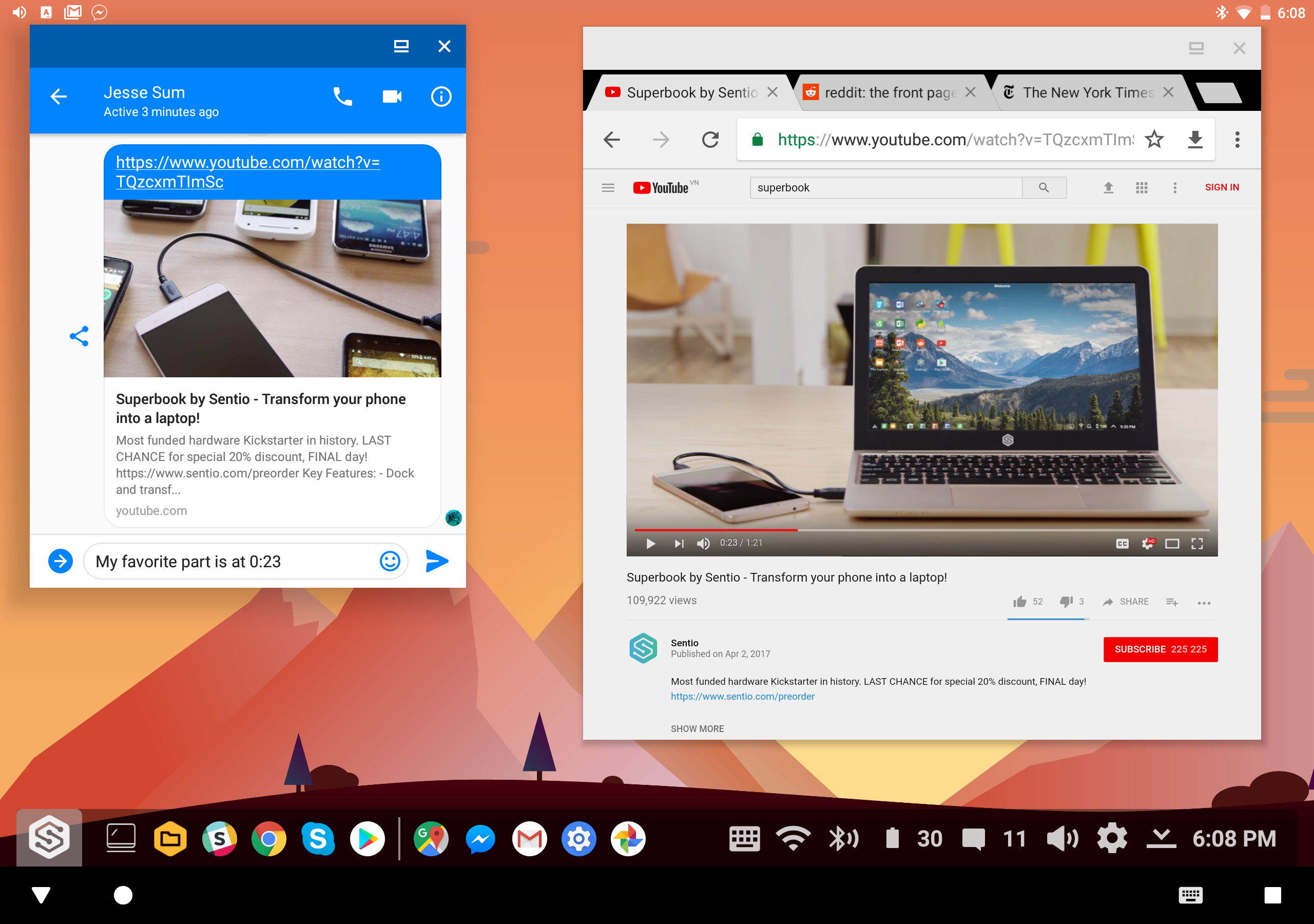Toggle closed captions on the video

click(1122, 543)
